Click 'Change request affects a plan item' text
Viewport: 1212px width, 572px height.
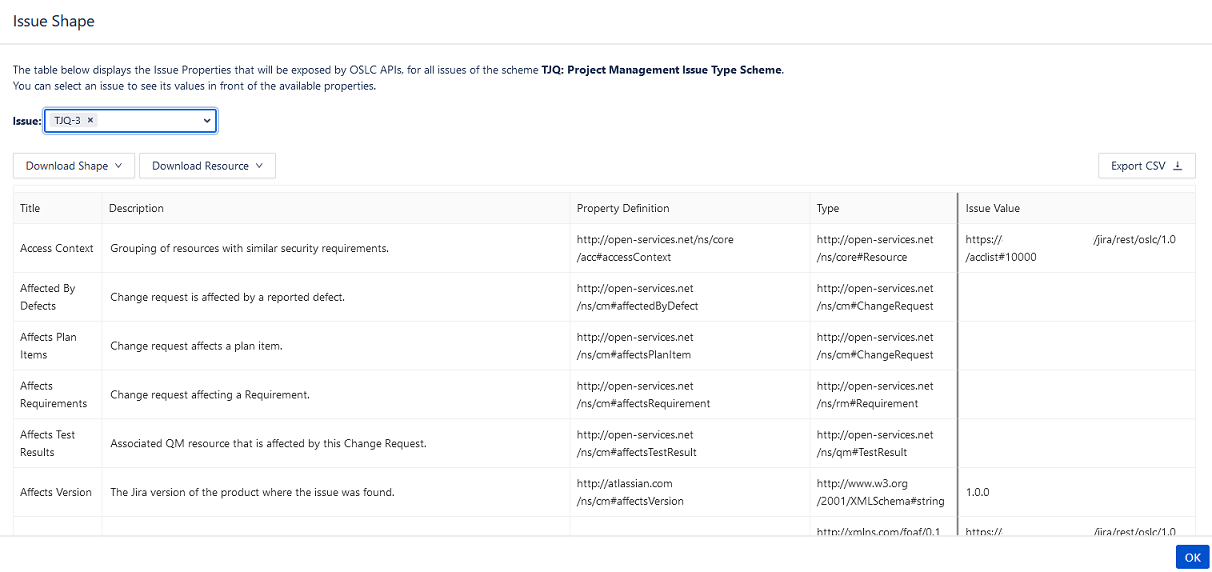(x=196, y=346)
